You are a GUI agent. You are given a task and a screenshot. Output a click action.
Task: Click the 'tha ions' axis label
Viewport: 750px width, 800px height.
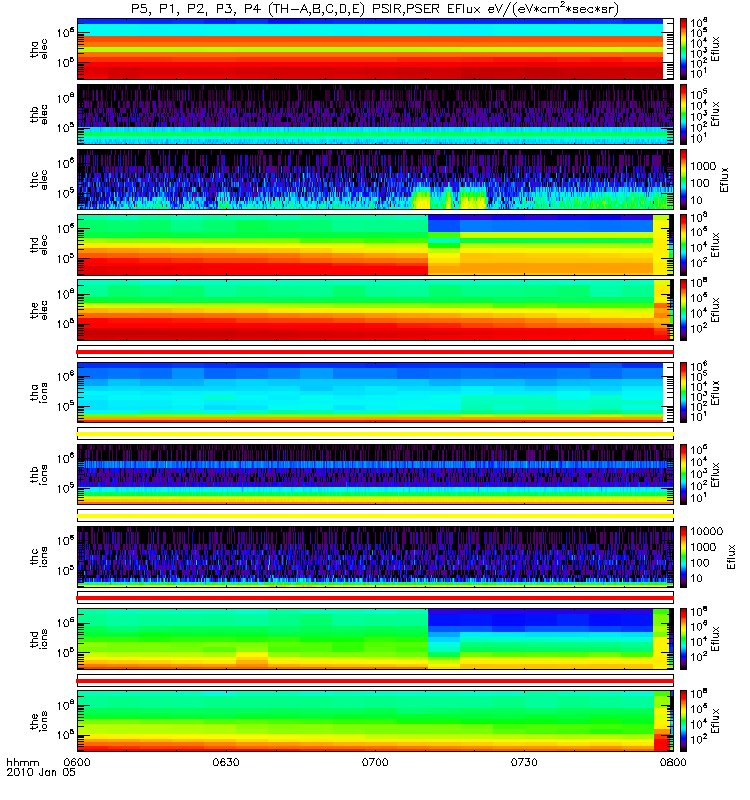[39, 392]
